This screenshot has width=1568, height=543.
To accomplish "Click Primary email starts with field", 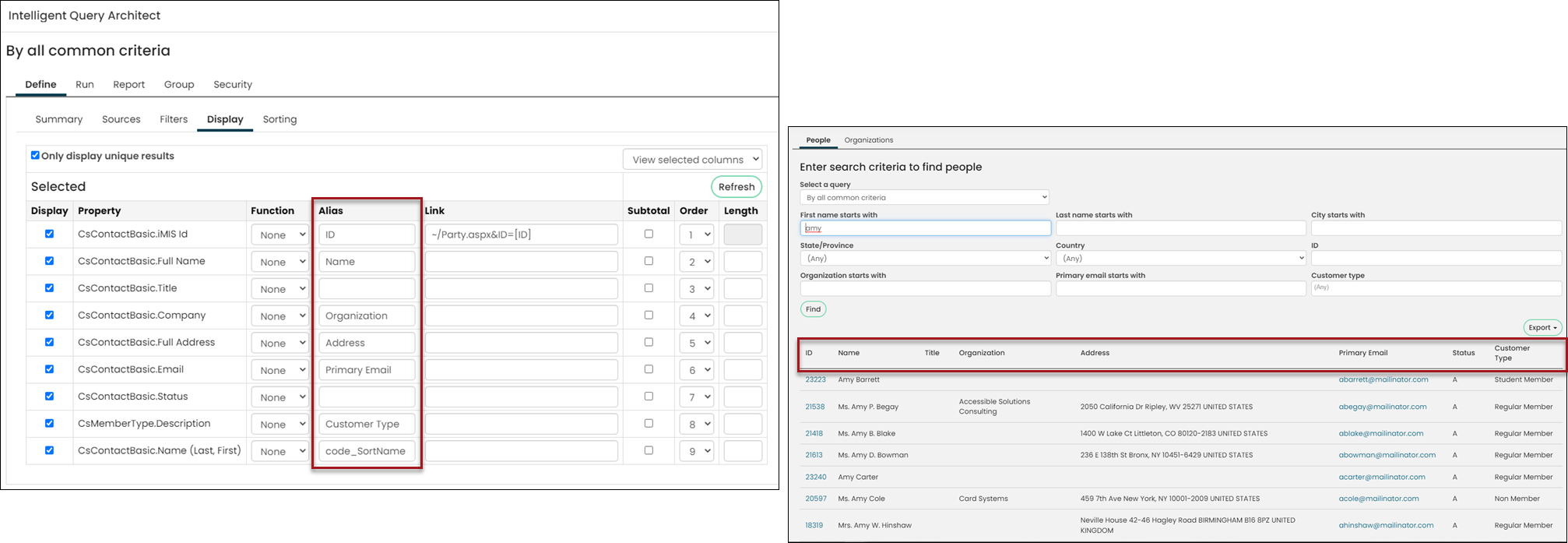I will [x=1181, y=288].
